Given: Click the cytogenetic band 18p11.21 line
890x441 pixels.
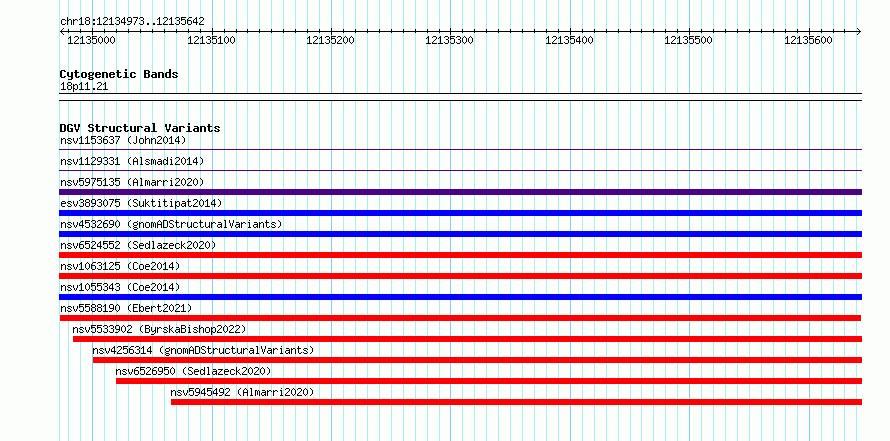Looking at the screenshot, I should pyautogui.click(x=461, y=97).
